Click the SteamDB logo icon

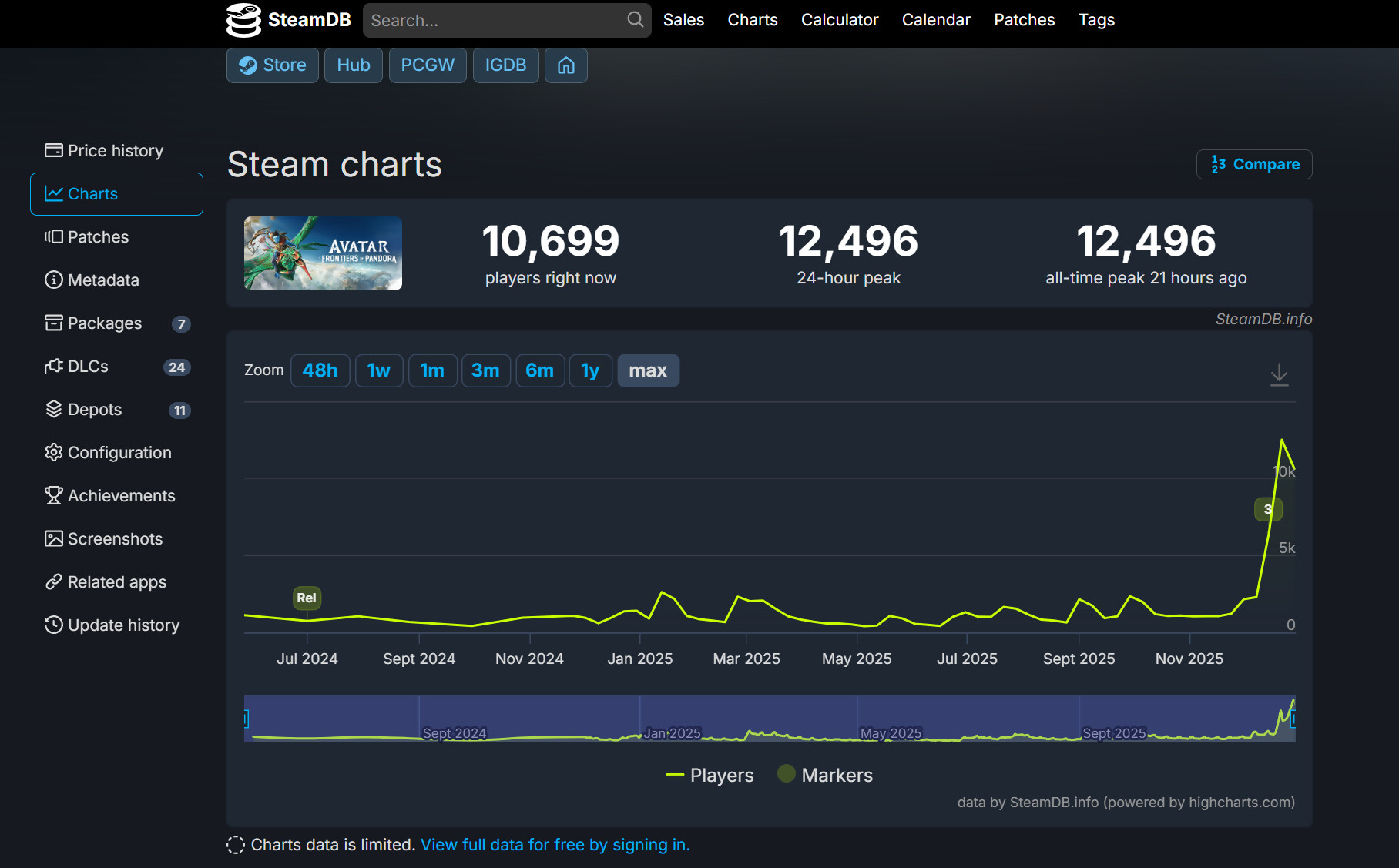tap(243, 20)
